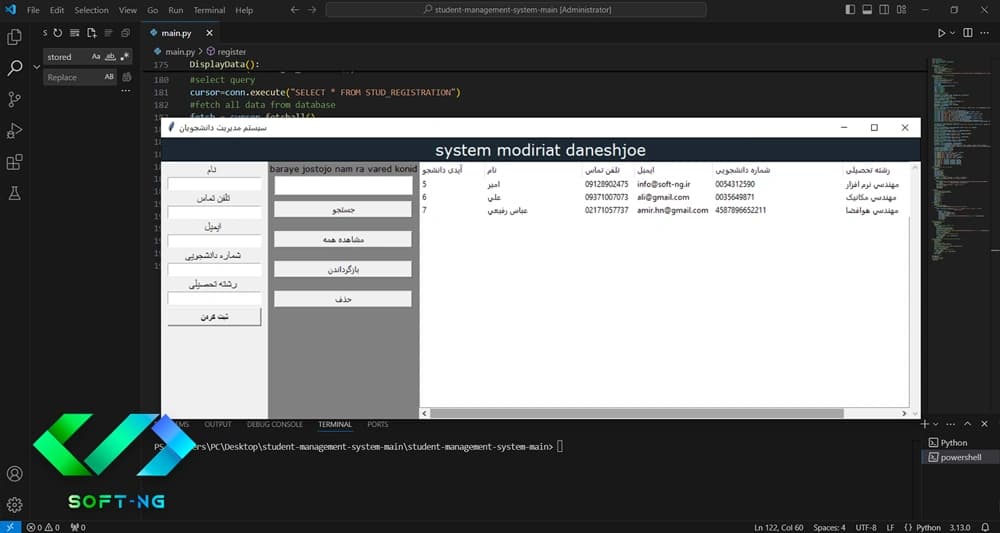This screenshot has height=533, width=1000.
Task: Maximize terminal panel with up chevron
Action: 967,424
